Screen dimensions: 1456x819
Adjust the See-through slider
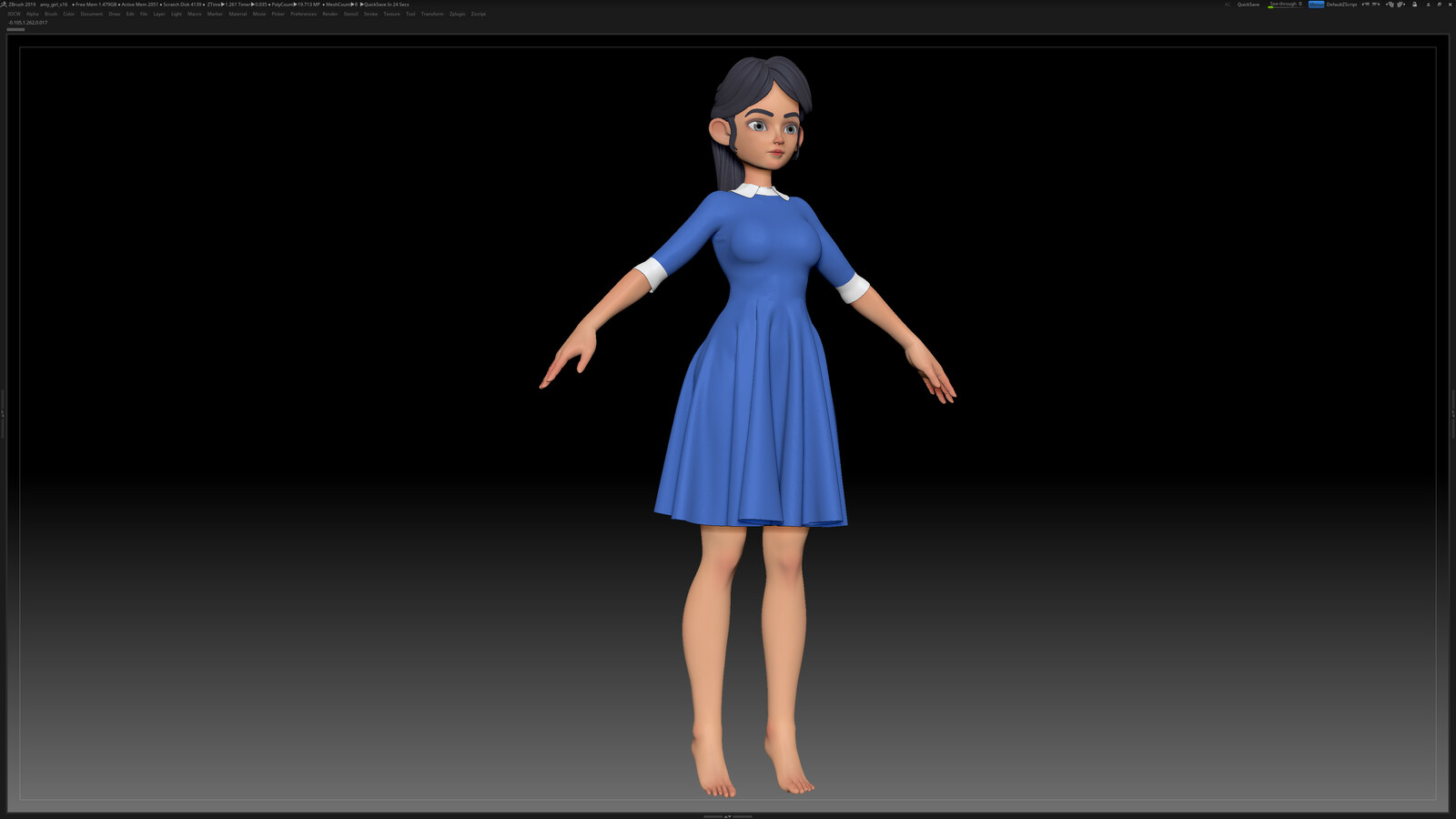1286,5
